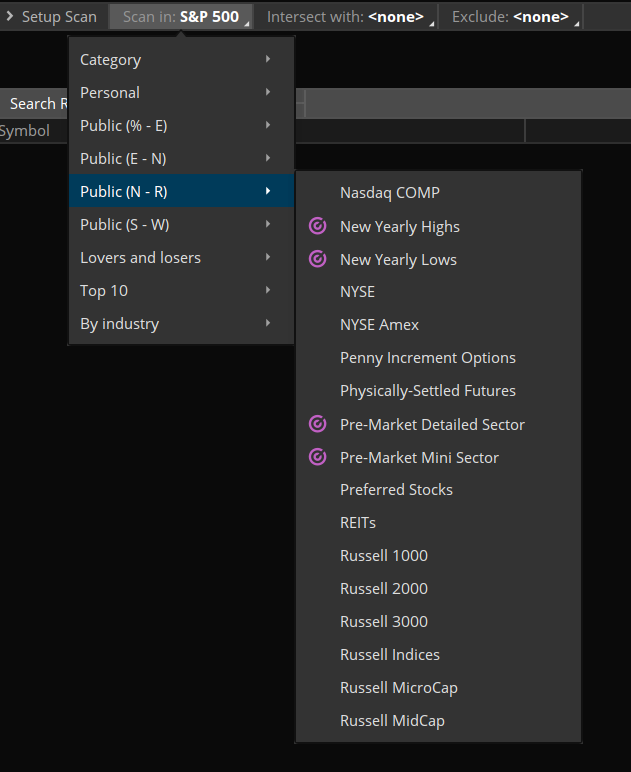Click the dynamic watchlist icon beside New Yearly Lows
This screenshot has width=631, height=772.
pyautogui.click(x=318, y=259)
